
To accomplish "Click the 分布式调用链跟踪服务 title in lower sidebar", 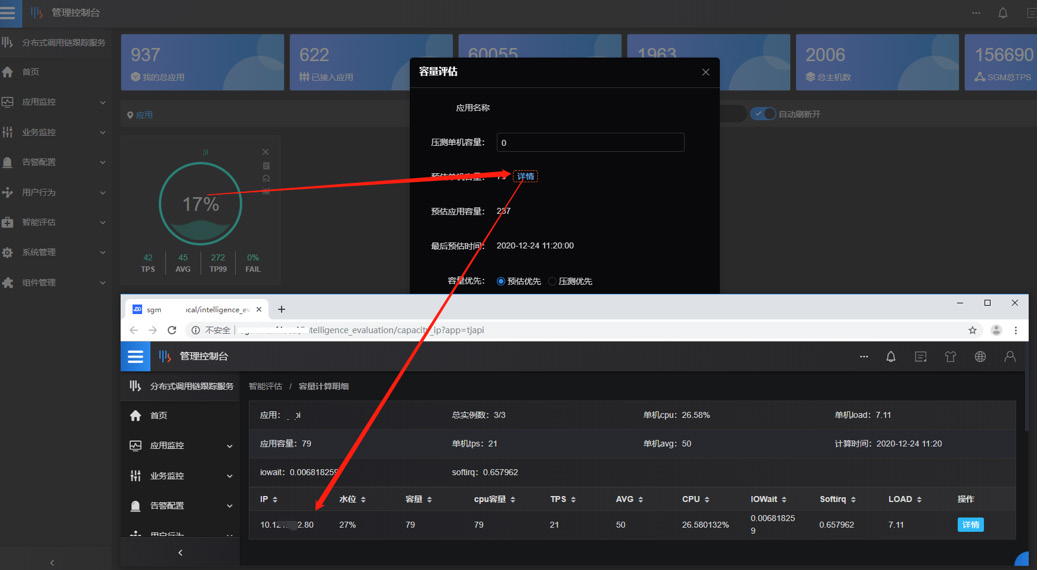I will pos(192,386).
